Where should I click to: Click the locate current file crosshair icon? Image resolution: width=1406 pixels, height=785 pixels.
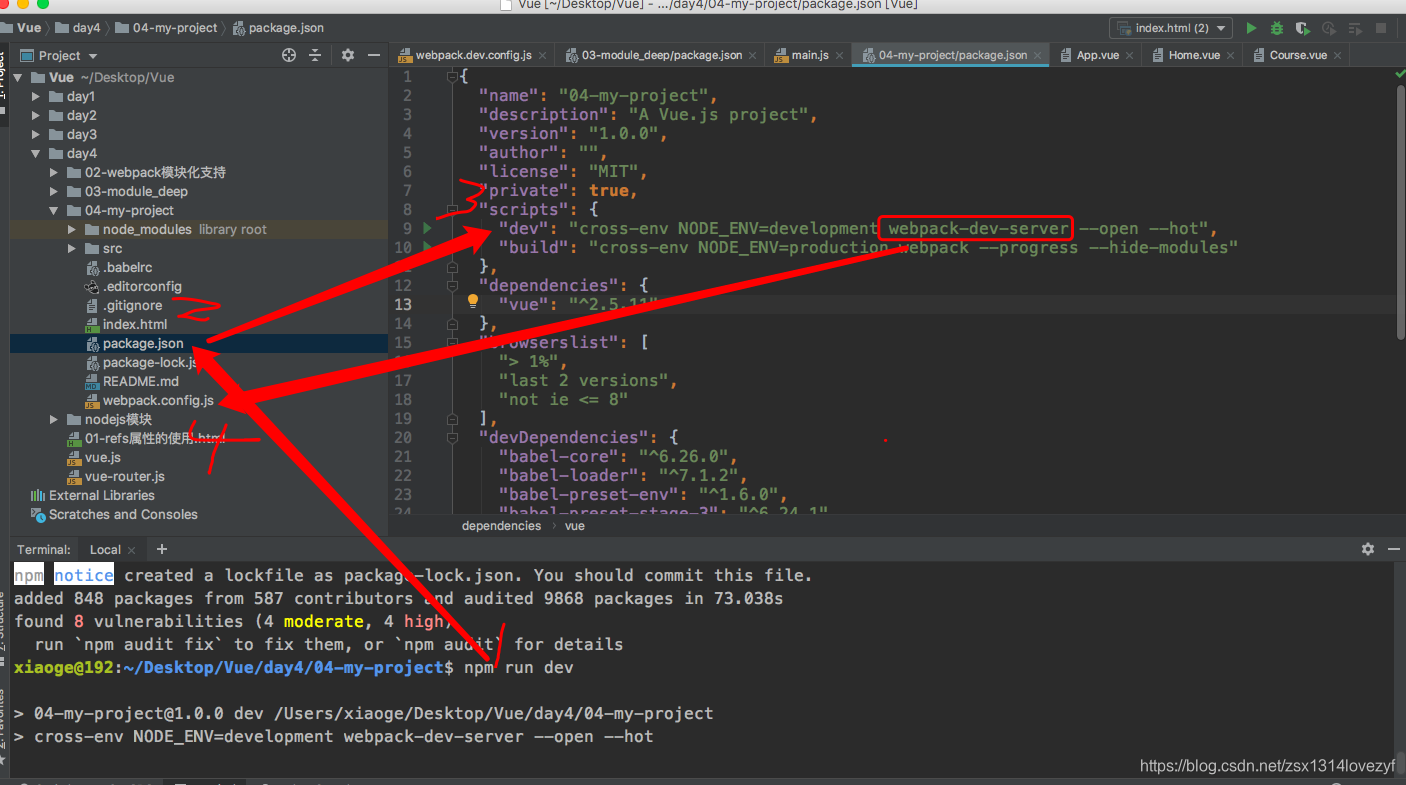point(289,55)
